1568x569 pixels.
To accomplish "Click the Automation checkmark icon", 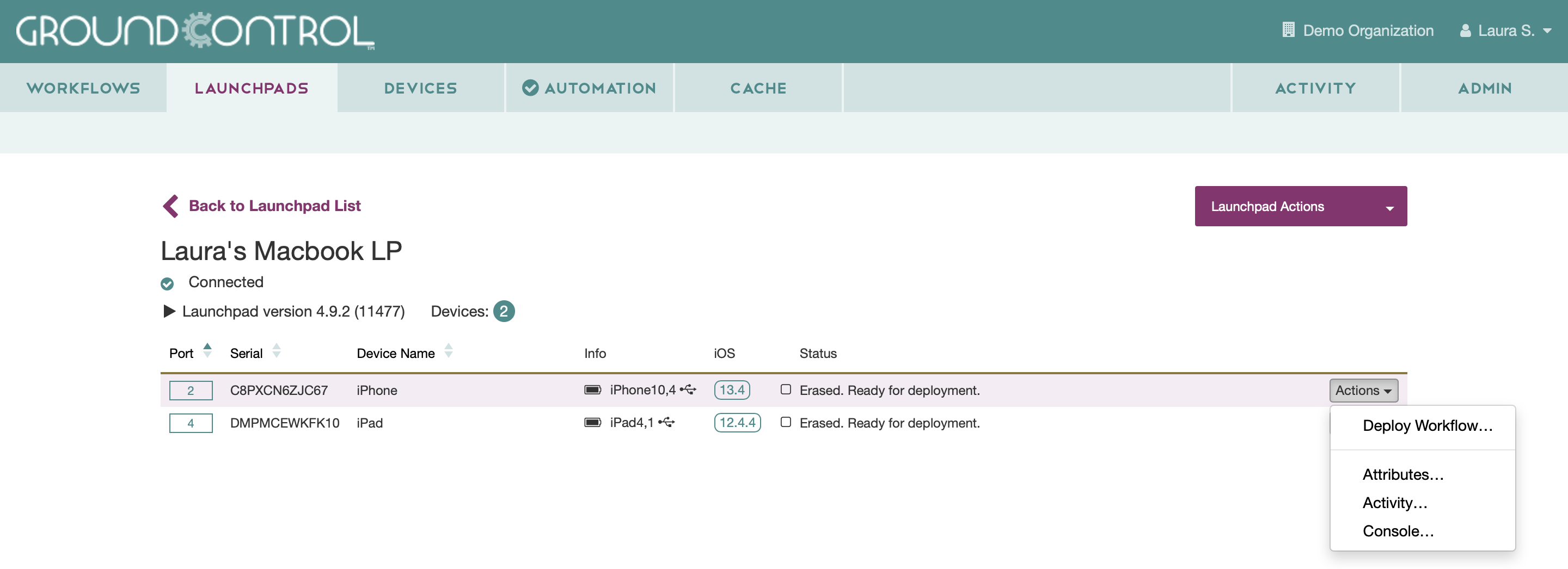I will (530, 88).
